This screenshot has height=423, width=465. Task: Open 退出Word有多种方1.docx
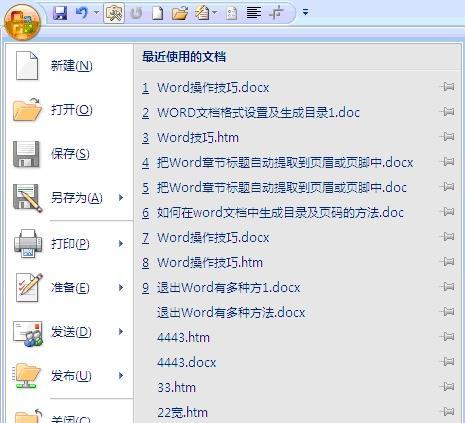click(221, 288)
